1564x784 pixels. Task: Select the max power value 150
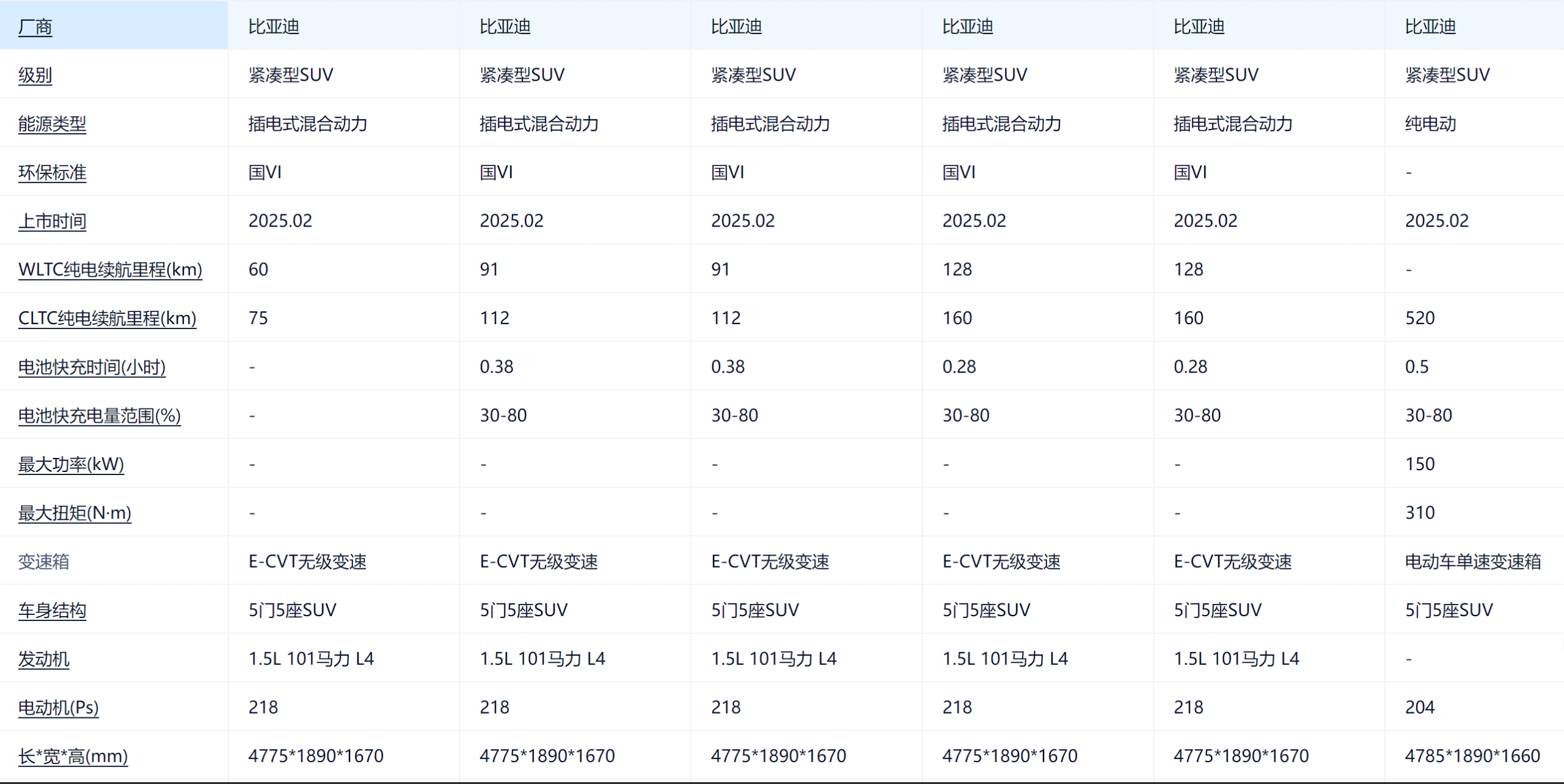tap(1420, 465)
